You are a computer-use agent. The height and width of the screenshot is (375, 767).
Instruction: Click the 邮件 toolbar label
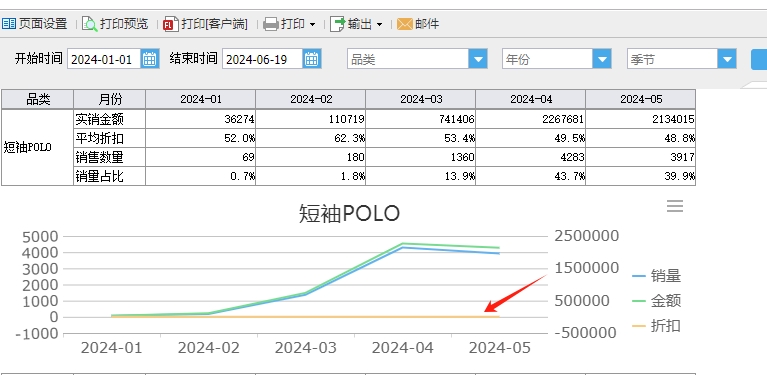tap(427, 23)
